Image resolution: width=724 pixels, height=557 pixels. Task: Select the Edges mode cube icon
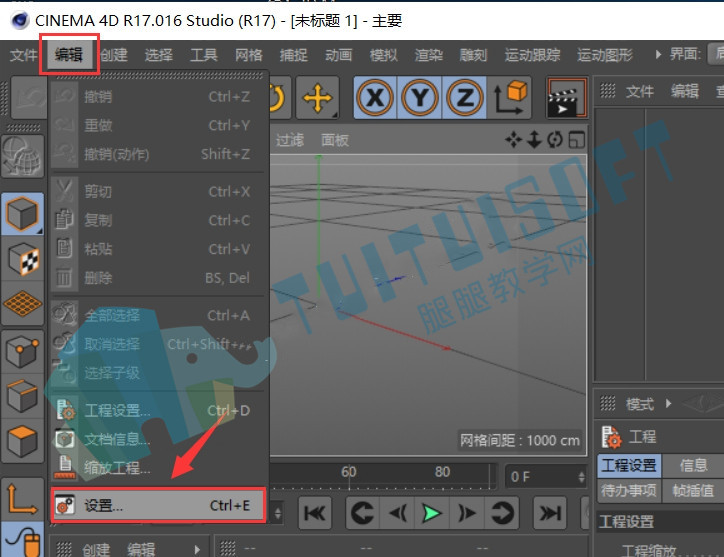coord(22,396)
